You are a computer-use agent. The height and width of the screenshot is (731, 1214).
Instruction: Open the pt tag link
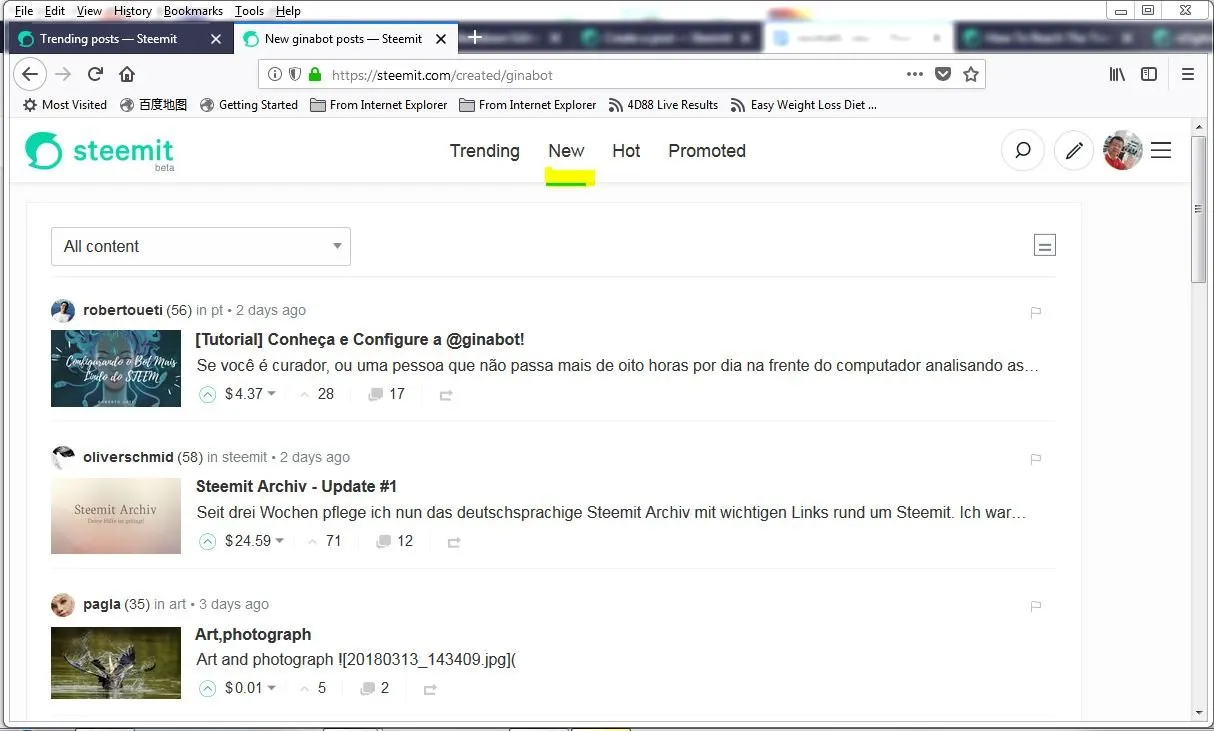pyautogui.click(x=217, y=310)
